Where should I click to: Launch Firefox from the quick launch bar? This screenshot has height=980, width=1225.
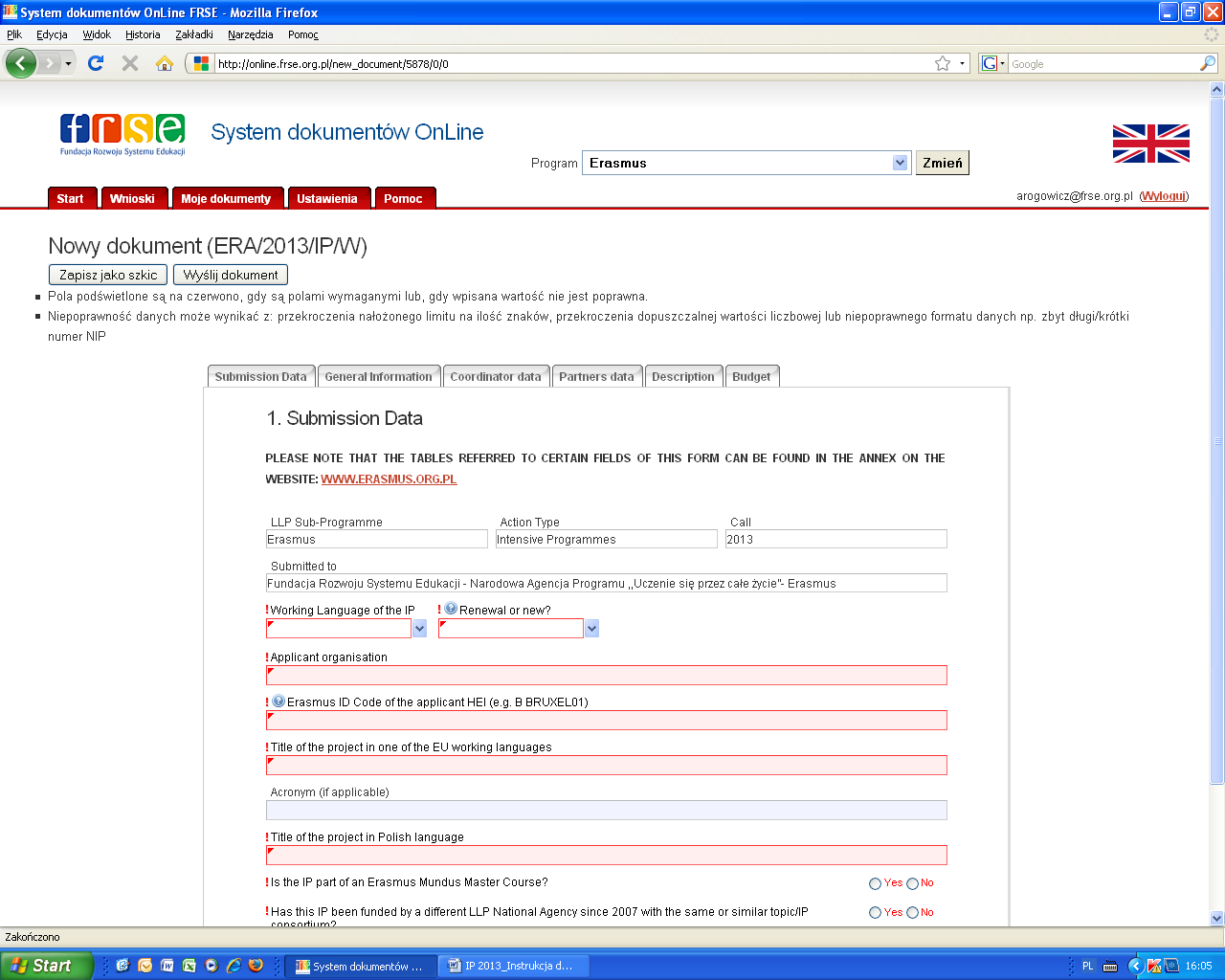pos(256,966)
